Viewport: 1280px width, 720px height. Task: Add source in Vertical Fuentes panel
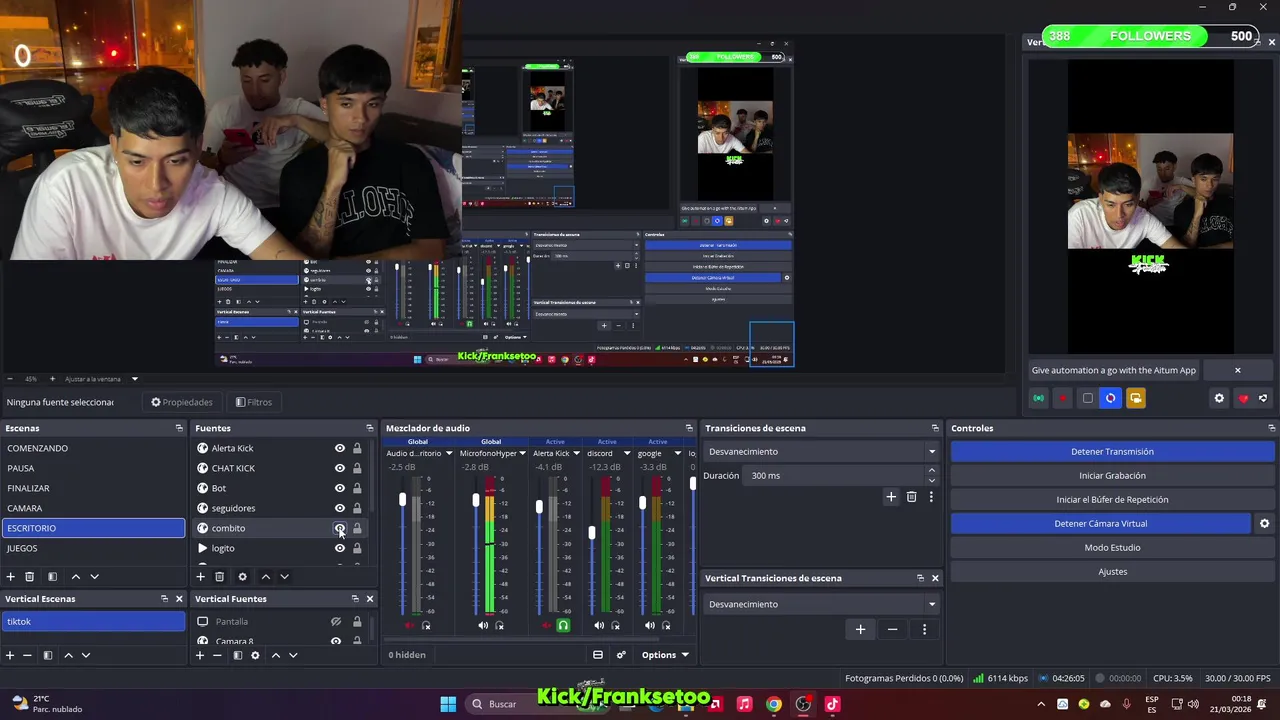(x=200, y=655)
